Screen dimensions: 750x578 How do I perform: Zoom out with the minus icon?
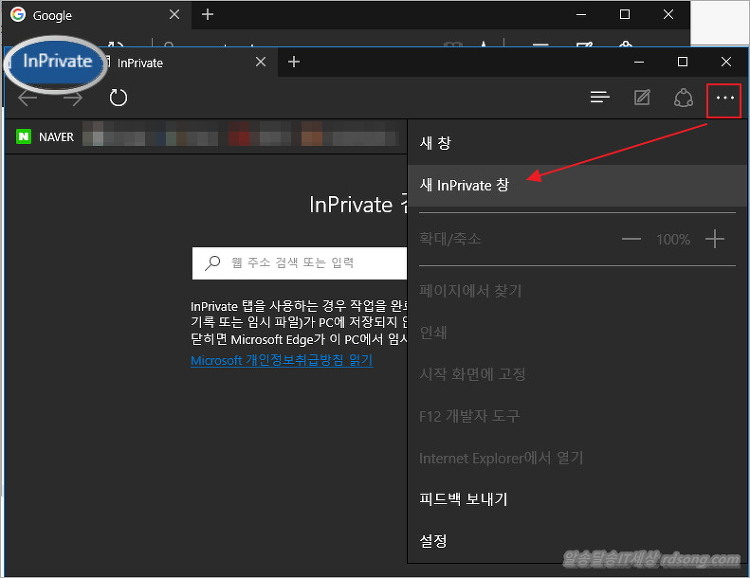(631, 240)
